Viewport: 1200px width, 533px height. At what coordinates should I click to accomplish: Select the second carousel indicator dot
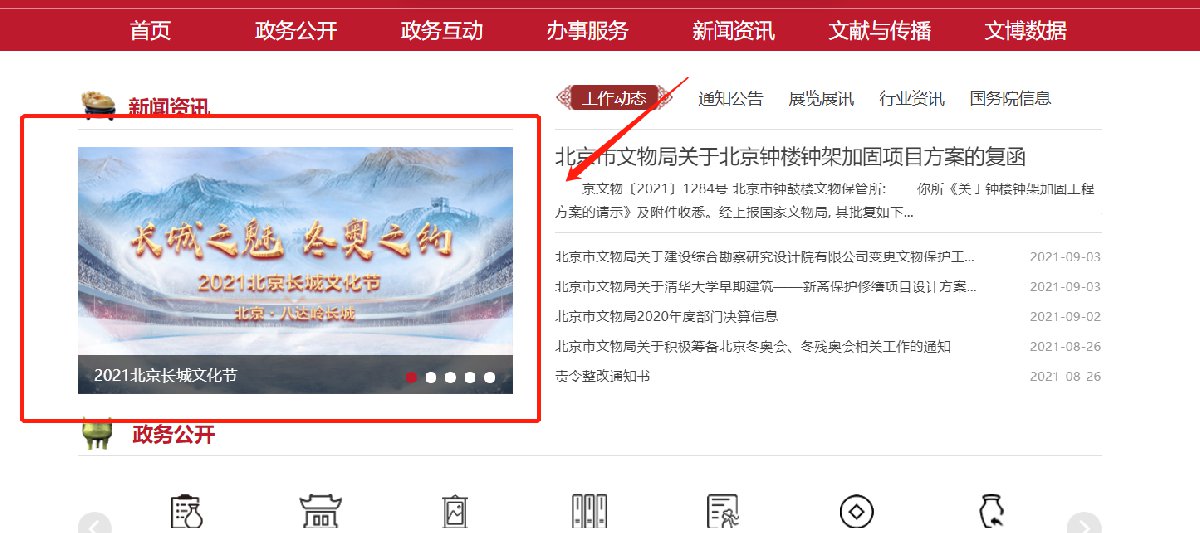pos(431,377)
